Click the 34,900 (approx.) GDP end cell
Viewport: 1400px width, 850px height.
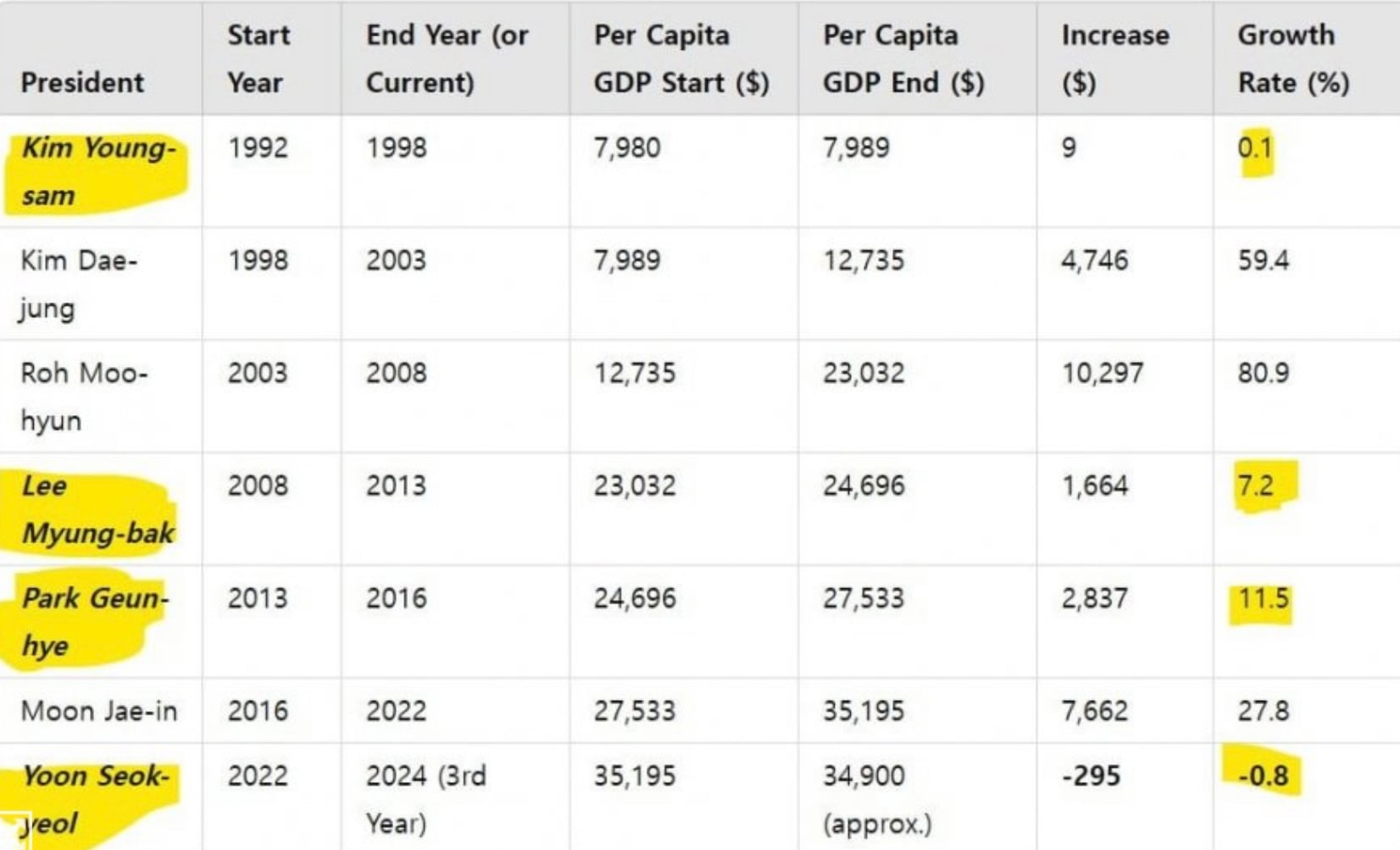877,799
